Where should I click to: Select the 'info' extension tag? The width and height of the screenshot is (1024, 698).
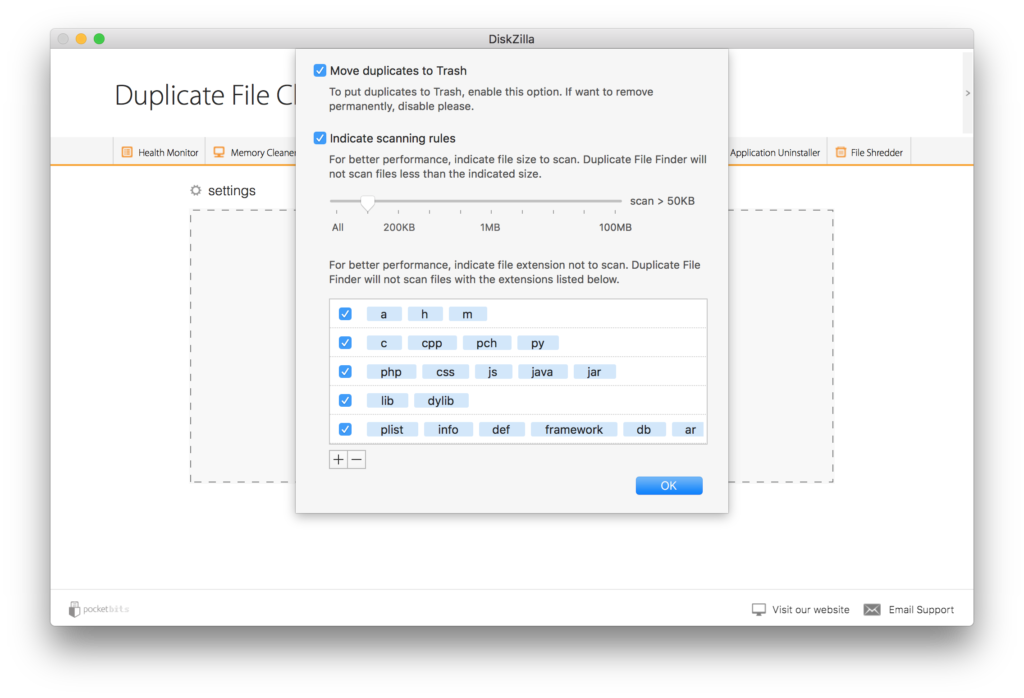click(x=448, y=429)
